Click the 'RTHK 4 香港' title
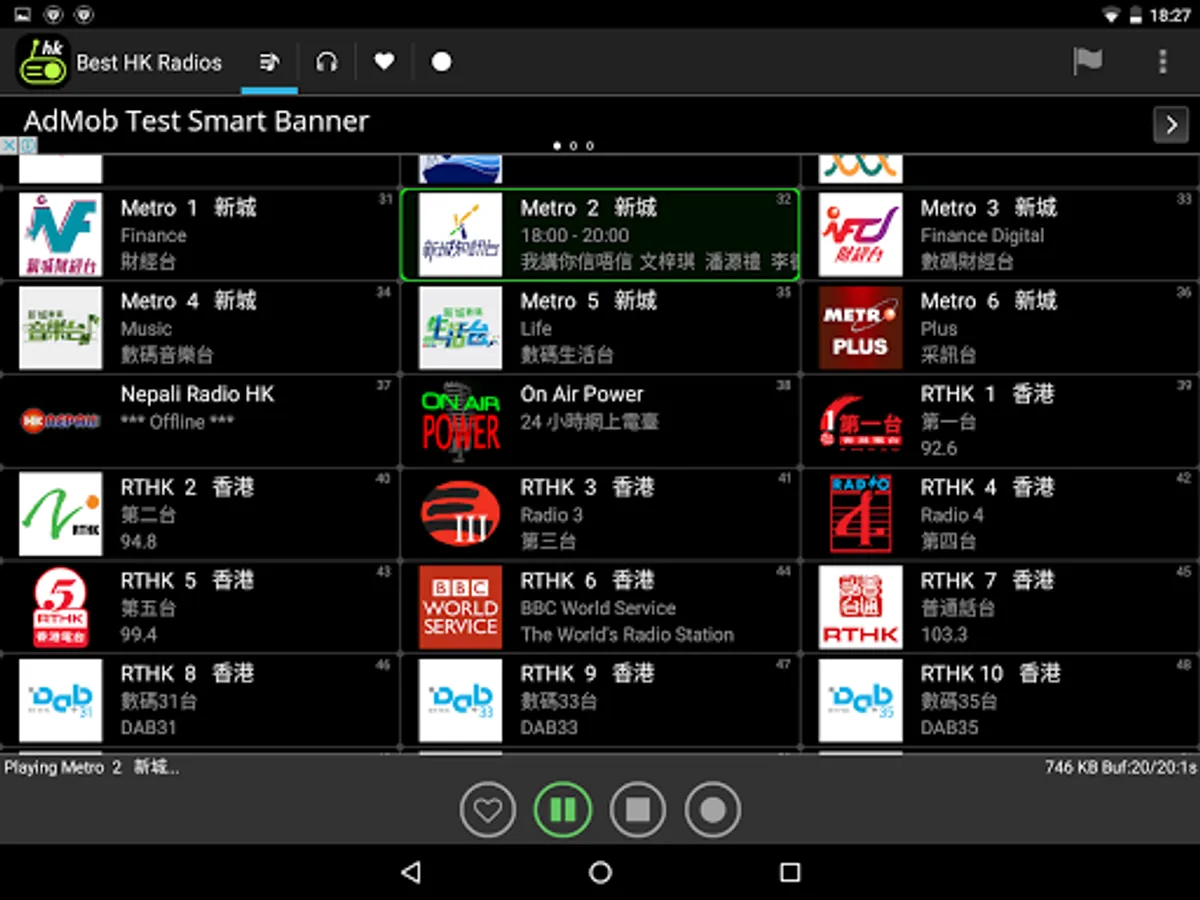The height and width of the screenshot is (900, 1200). click(x=988, y=487)
